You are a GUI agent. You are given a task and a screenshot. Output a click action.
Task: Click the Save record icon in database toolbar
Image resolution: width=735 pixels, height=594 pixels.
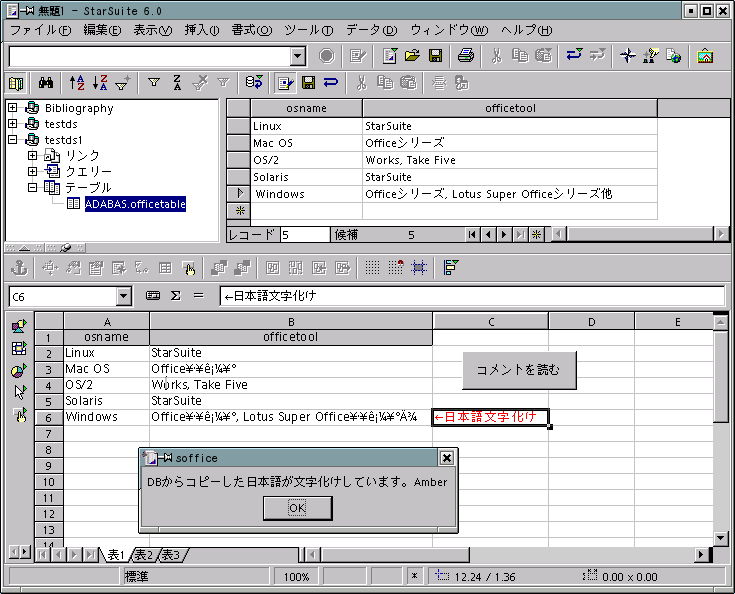(x=308, y=83)
